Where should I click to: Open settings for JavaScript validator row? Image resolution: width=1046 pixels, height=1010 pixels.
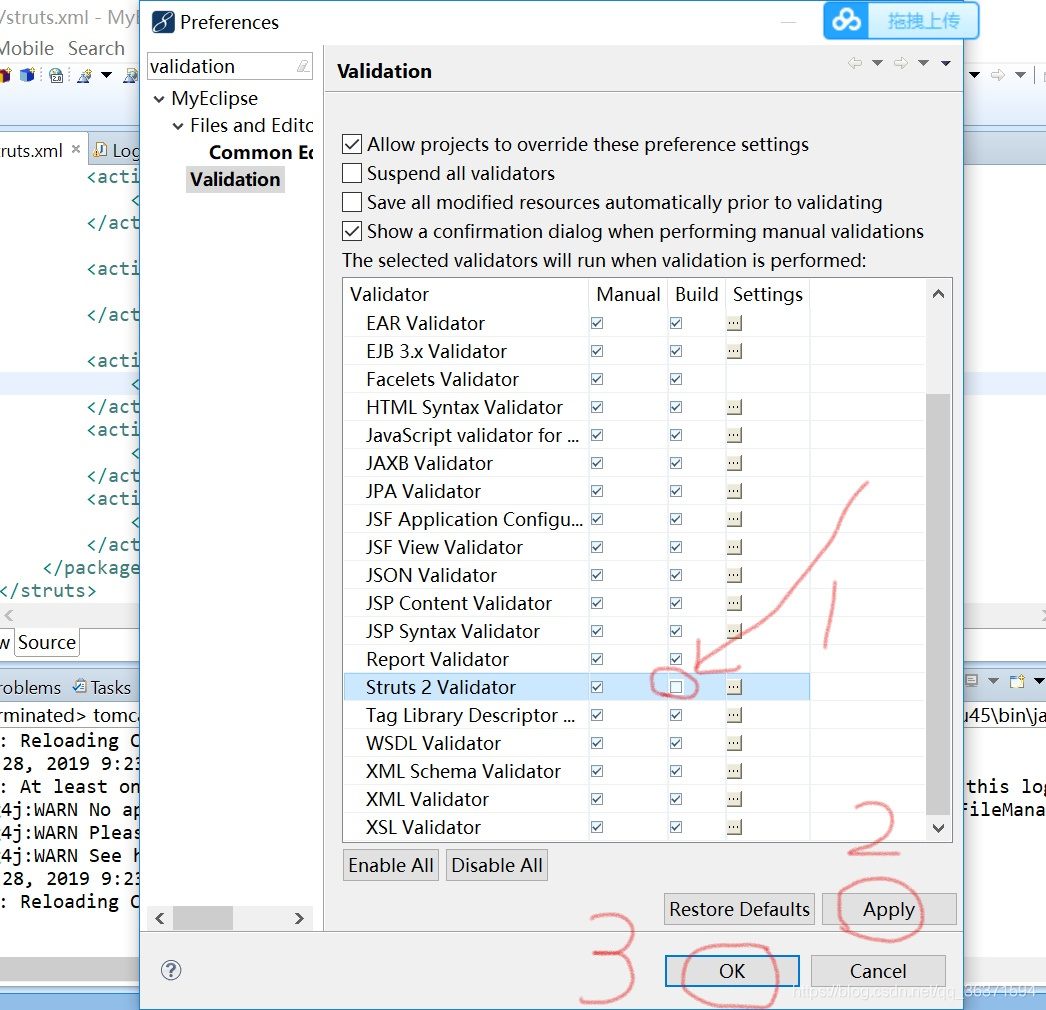coord(734,436)
